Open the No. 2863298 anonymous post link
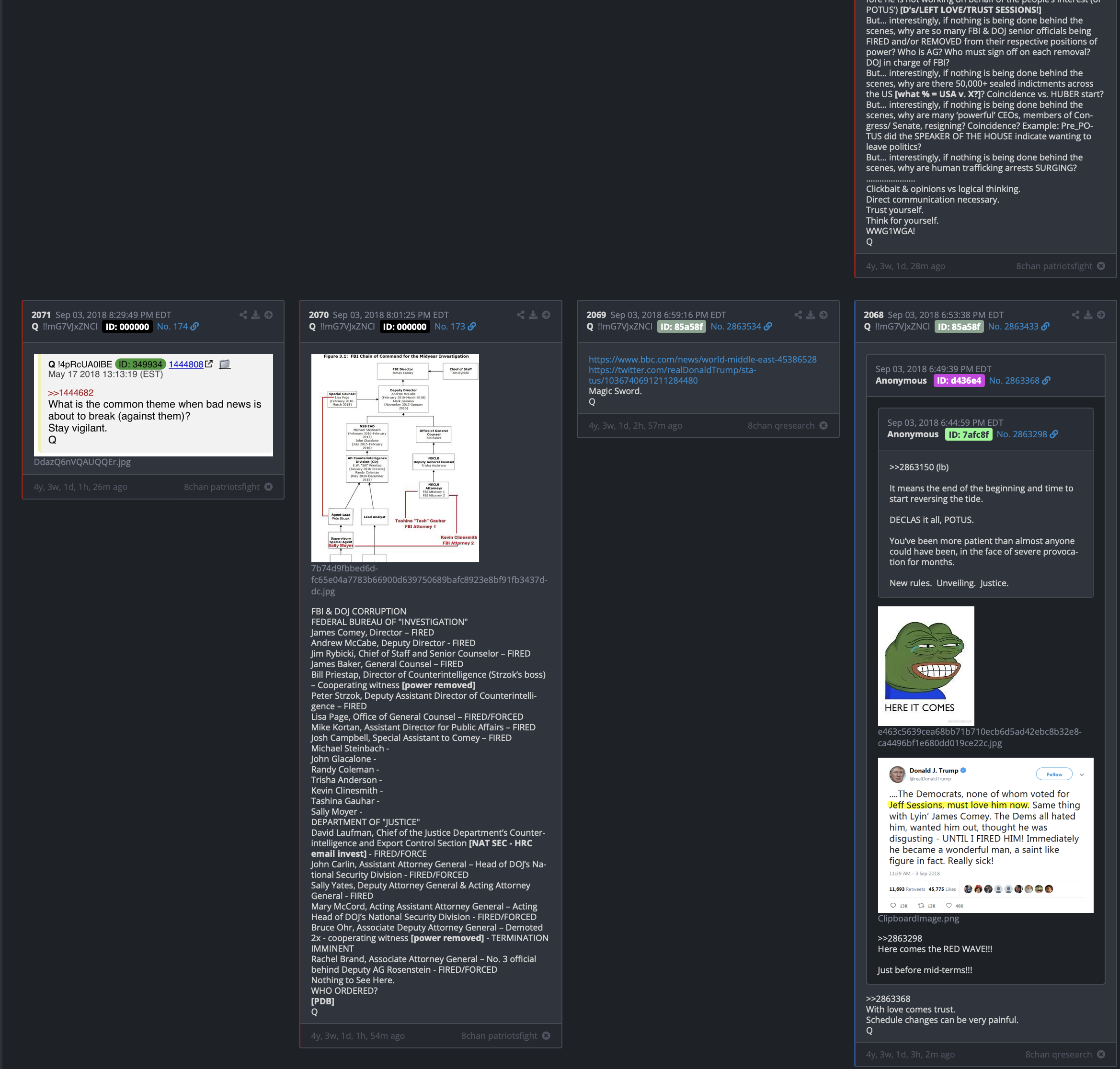The height and width of the screenshot is (1069, 1120). point(1022,434)
